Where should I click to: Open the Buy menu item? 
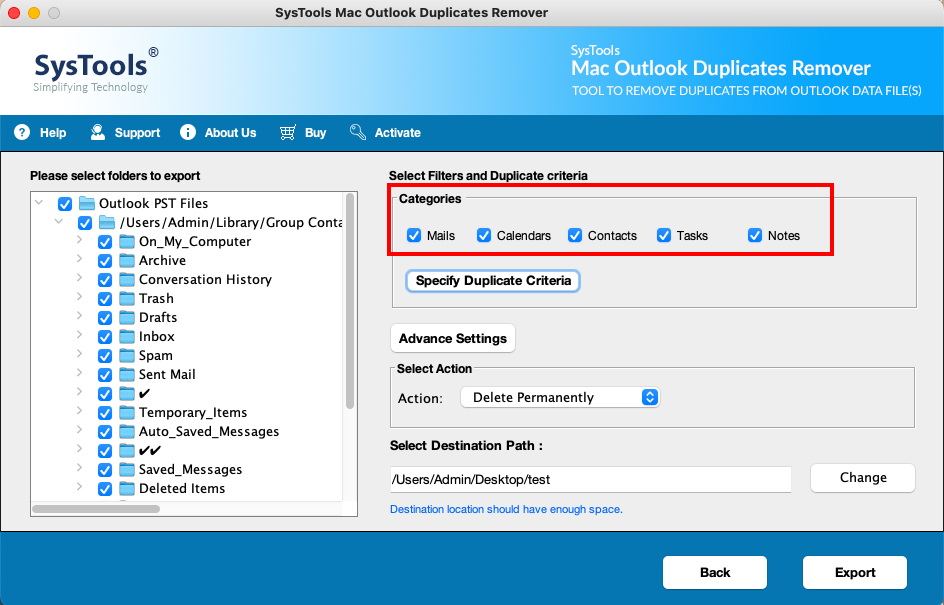click(x=303, y=132)
